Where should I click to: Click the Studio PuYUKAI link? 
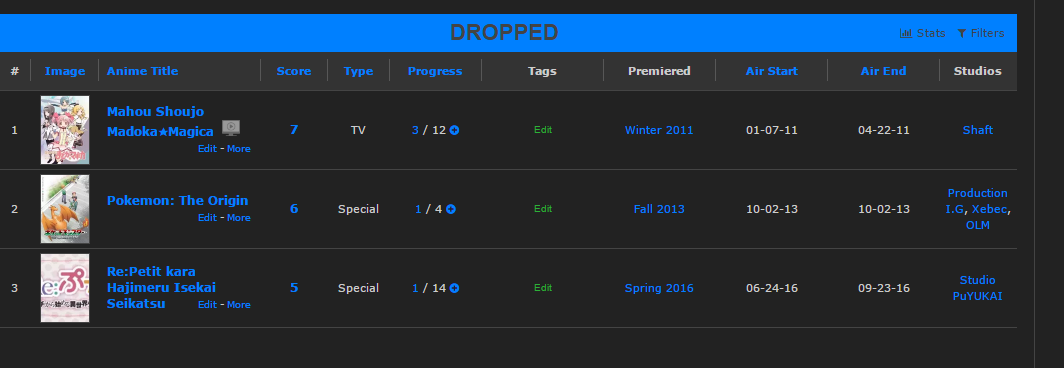click(978, 288)
